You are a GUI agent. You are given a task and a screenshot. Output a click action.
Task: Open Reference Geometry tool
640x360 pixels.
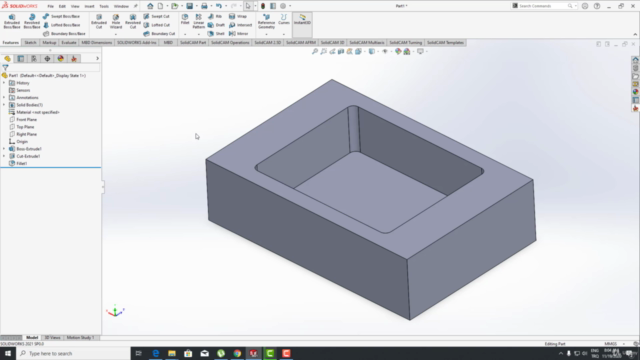pos(266,21)
